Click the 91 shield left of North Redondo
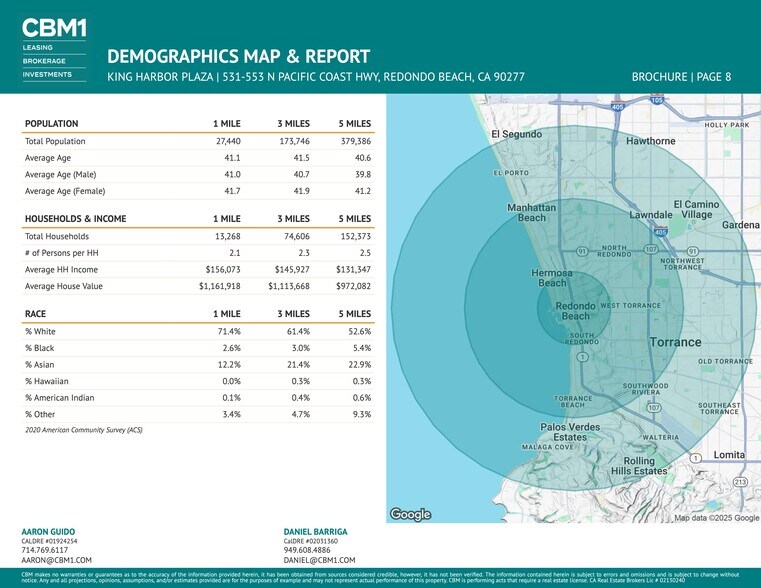Screen dimensions: 761x588 [x=581, y=250]
